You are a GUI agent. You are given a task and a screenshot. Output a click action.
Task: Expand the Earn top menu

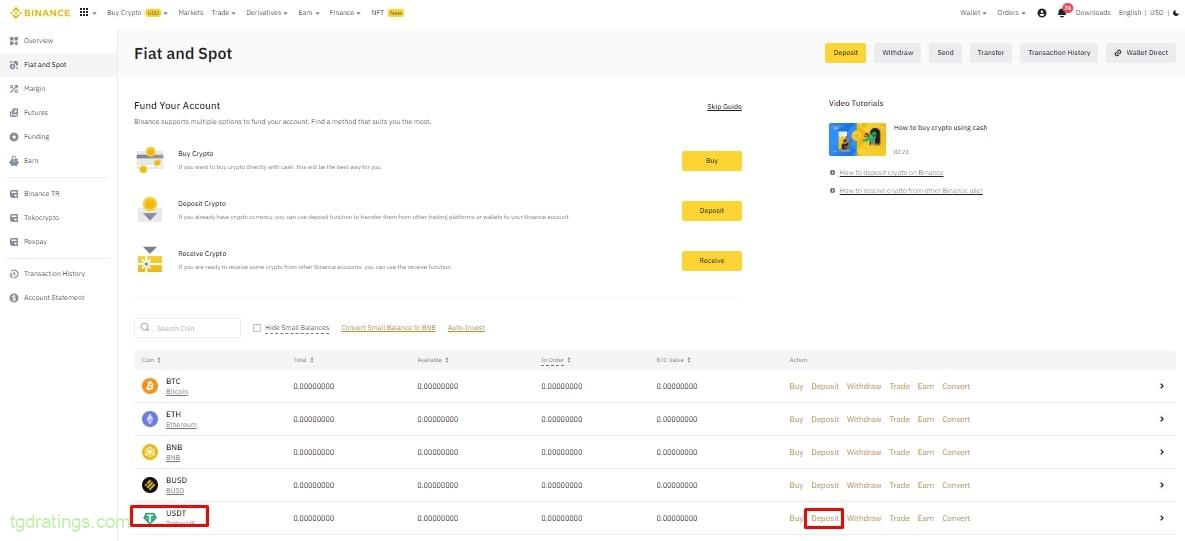308,13
